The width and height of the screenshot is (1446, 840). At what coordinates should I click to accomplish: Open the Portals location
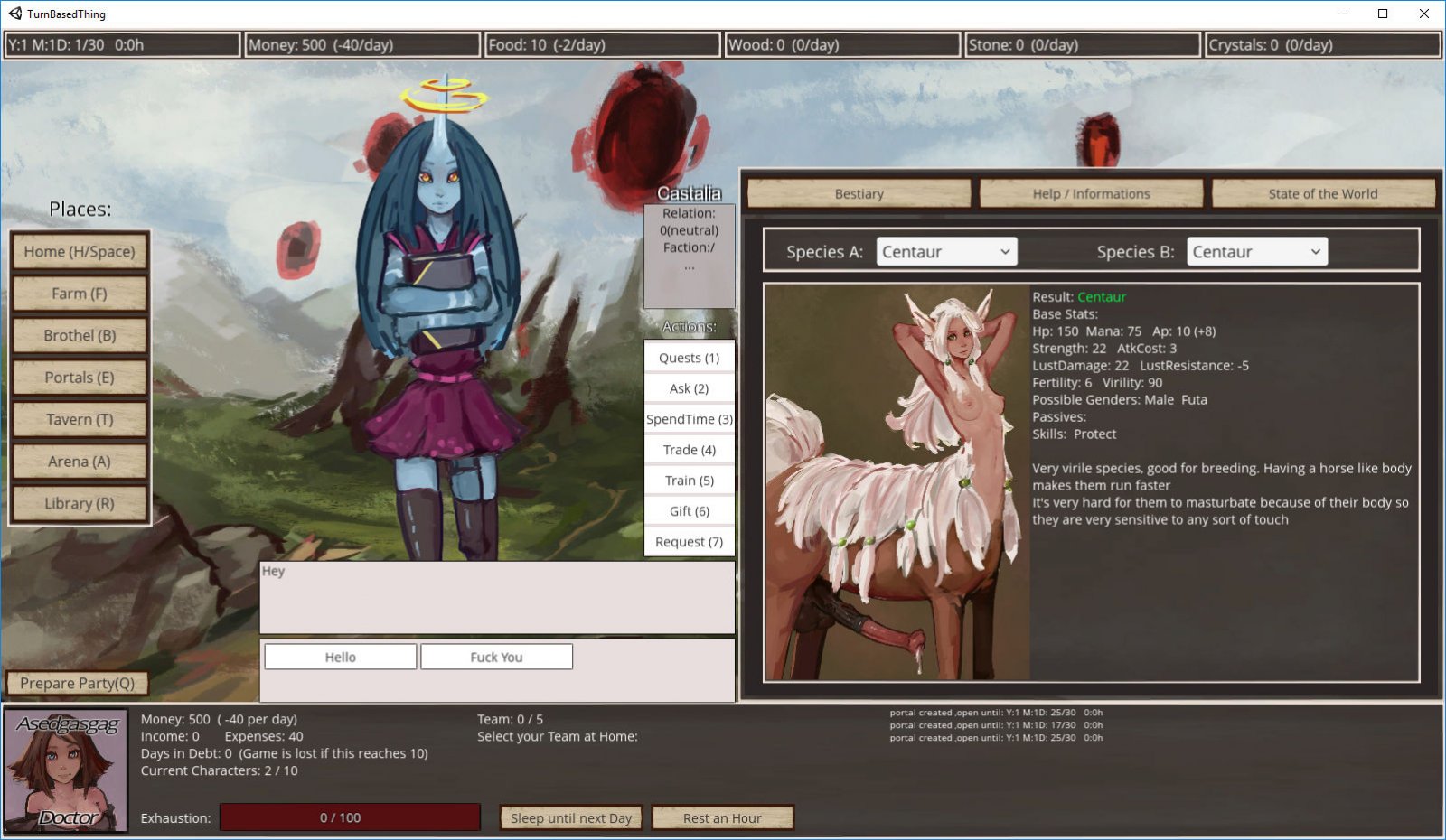point(80,378)
